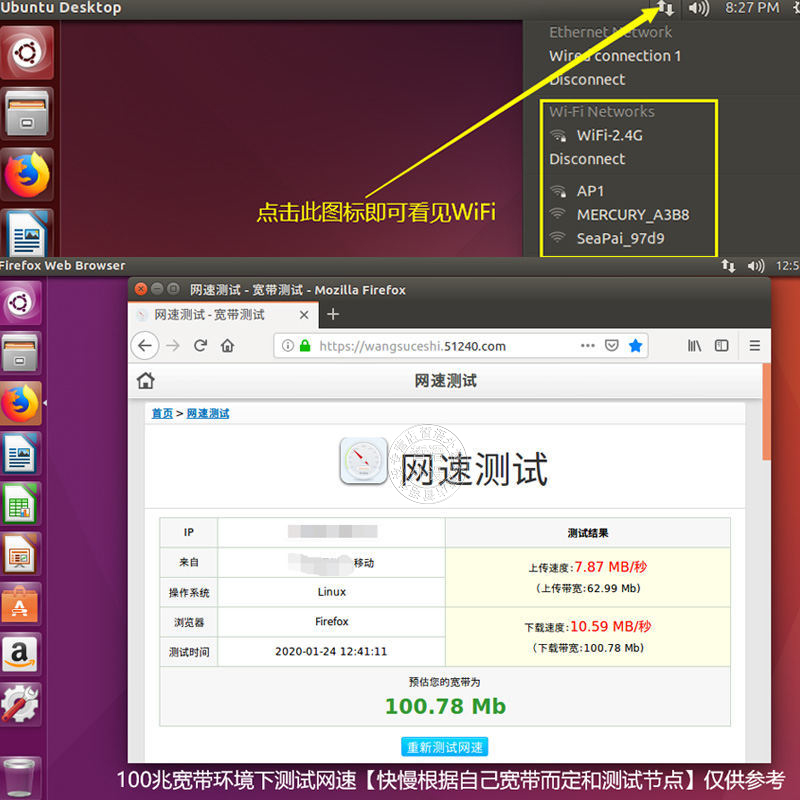Open the Amazon launcher icon
The image size is (800, 800).
tap(20, 654)
